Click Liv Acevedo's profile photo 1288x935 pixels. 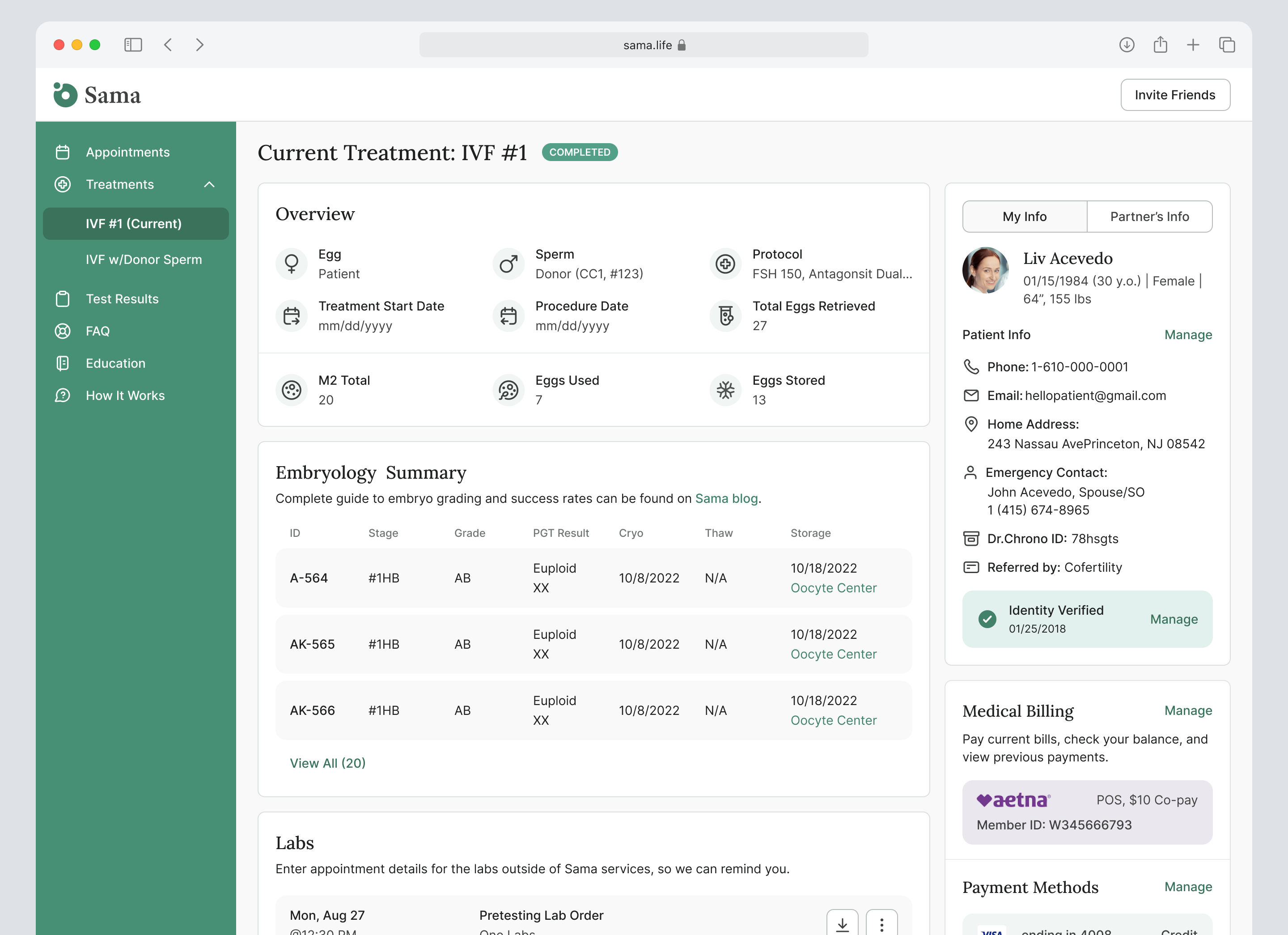pos(985,270)
